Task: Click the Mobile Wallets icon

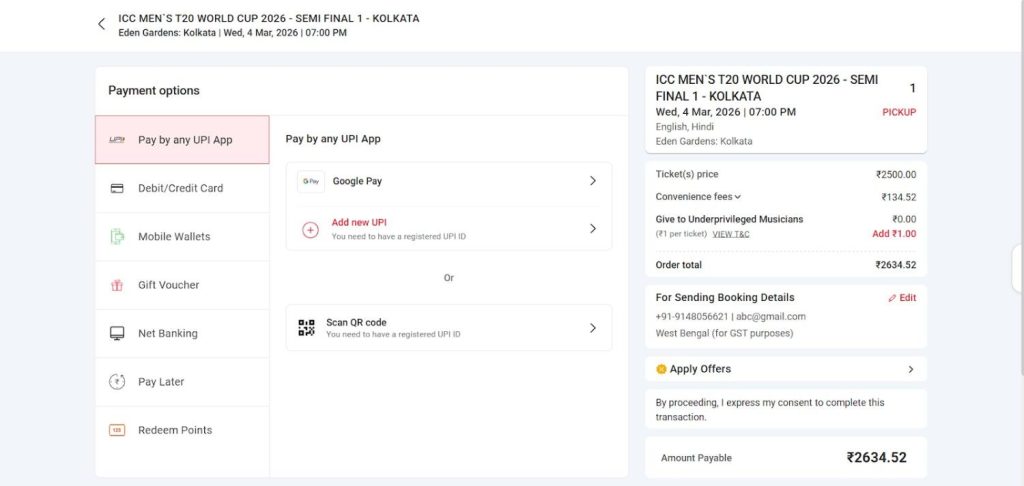Action: (117, 237)
